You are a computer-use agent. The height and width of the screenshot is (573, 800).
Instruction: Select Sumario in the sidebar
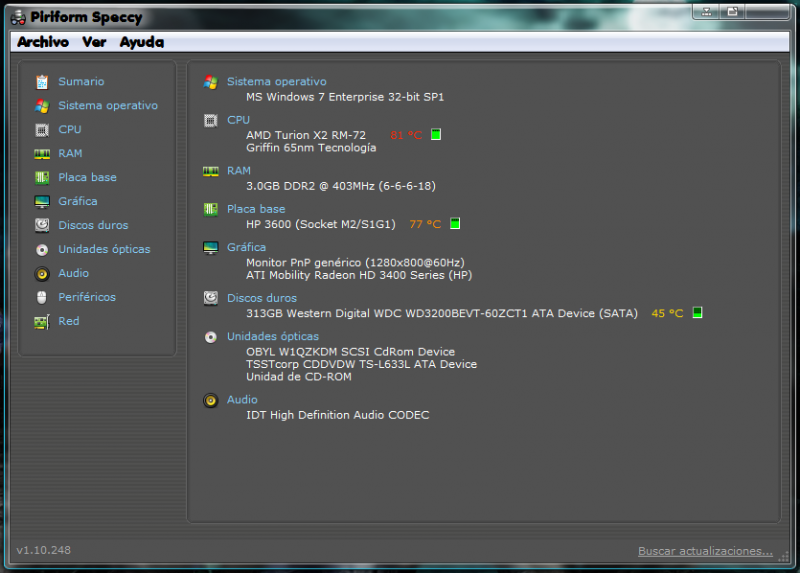81,82
